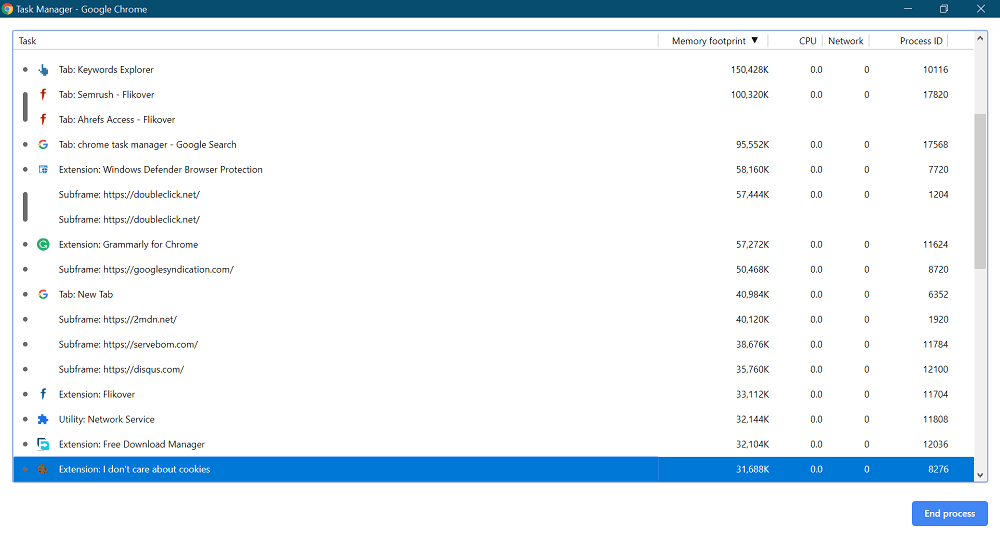
Task: Click process ID 11624
Action: (936, 244)
